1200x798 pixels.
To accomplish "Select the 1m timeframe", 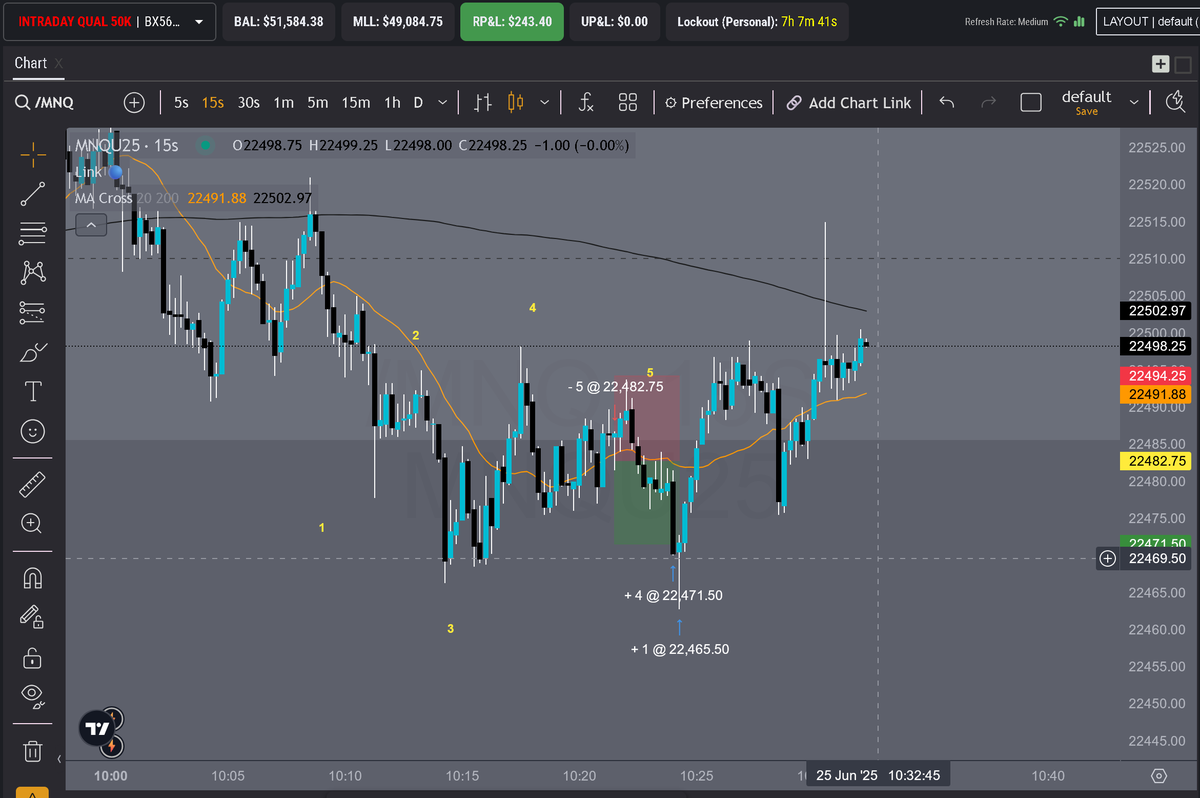I will click(284, 102).
